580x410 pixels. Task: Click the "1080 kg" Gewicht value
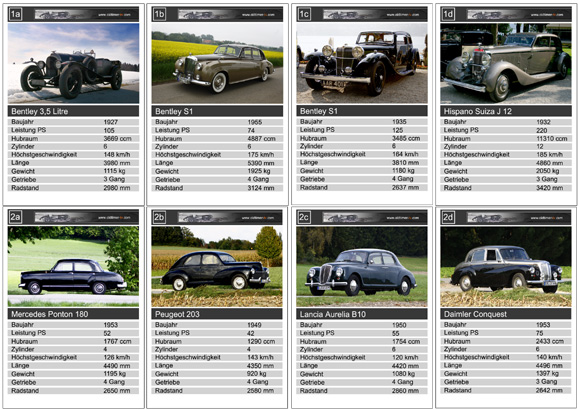(x=404, y=374)
